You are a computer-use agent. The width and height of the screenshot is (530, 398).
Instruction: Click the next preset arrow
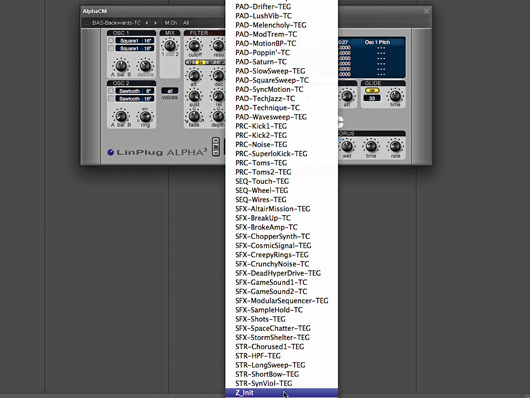155,23
